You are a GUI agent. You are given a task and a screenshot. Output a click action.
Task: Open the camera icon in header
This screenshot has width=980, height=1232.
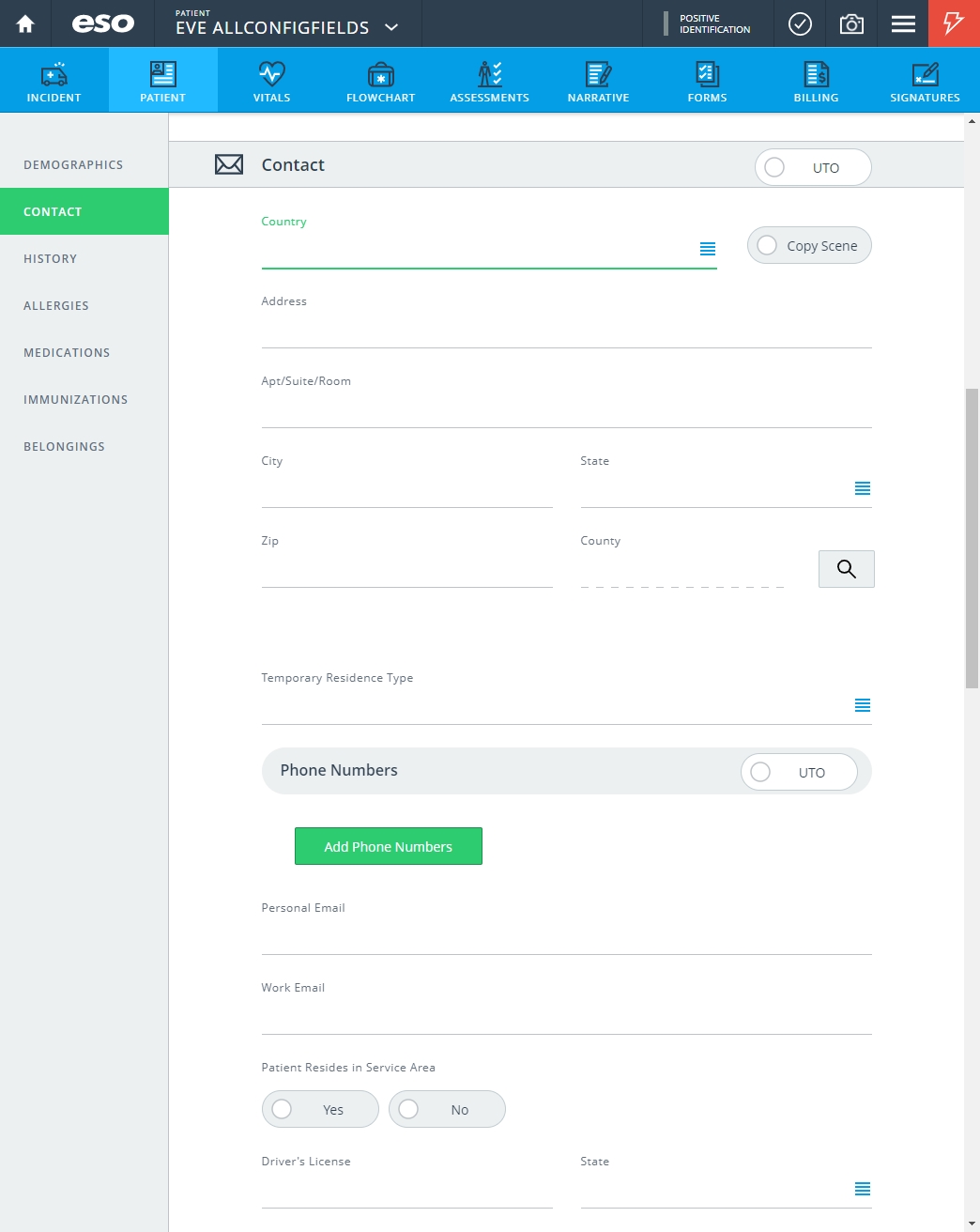coord(851,23)
